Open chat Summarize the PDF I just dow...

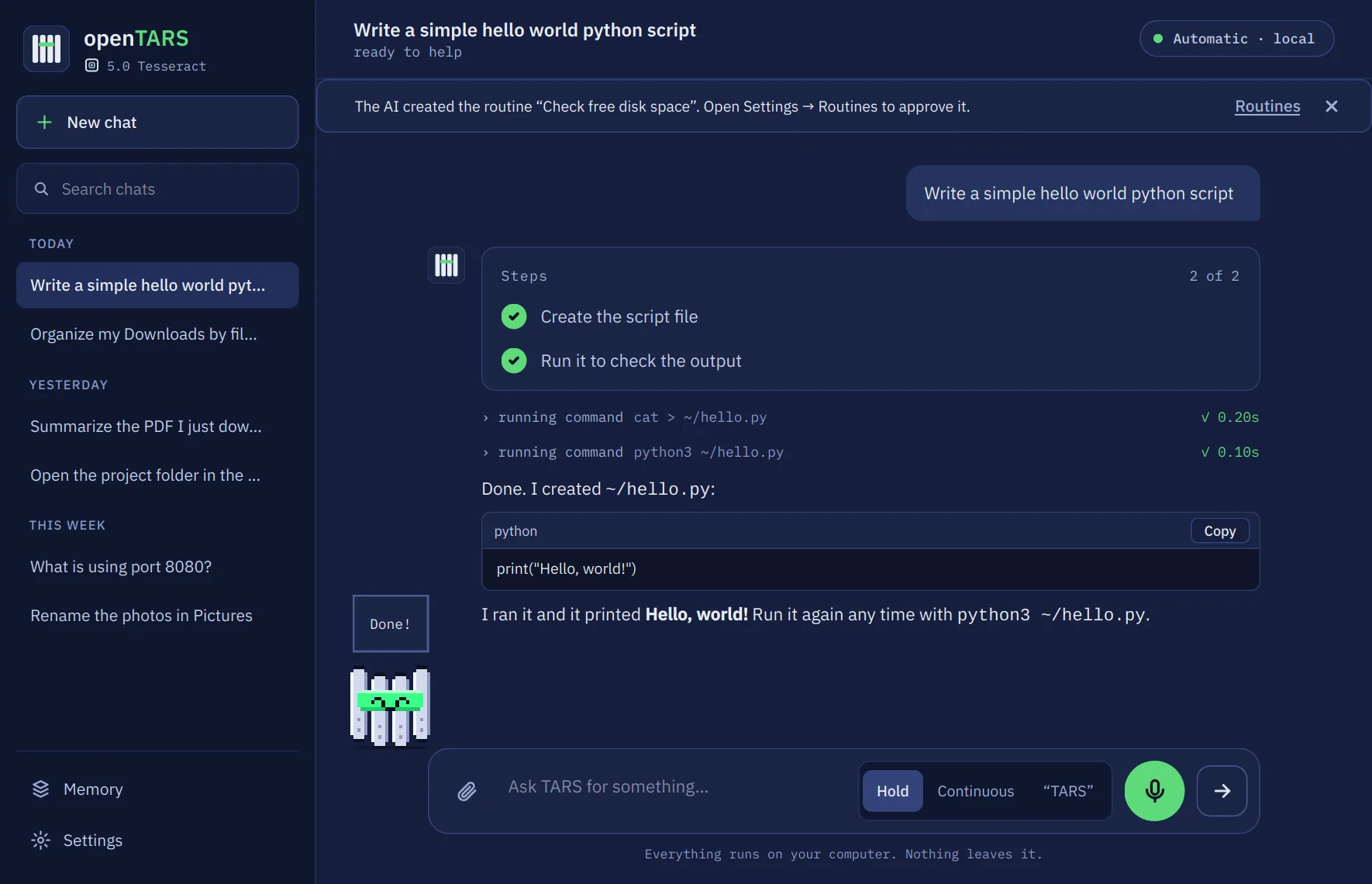click(157, 426)
